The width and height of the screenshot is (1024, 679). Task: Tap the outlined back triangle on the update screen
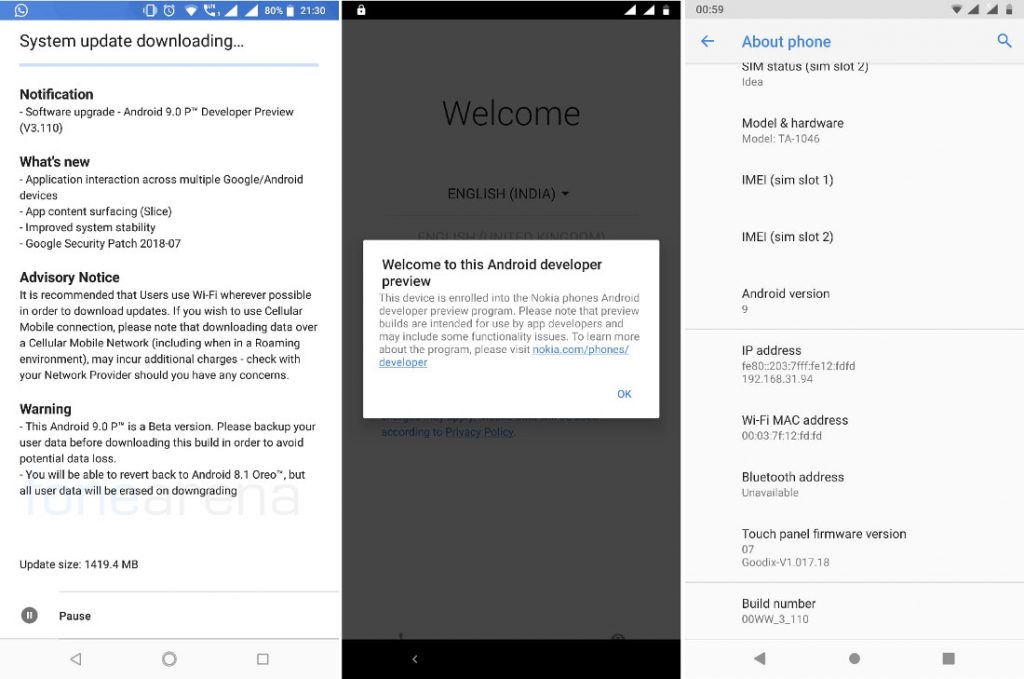pos(76,659)
